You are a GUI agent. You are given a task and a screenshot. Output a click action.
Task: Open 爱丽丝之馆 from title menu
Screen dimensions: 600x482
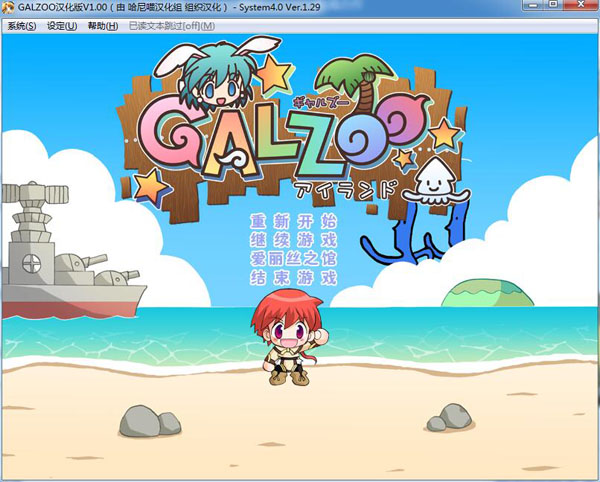pos(293,259)
